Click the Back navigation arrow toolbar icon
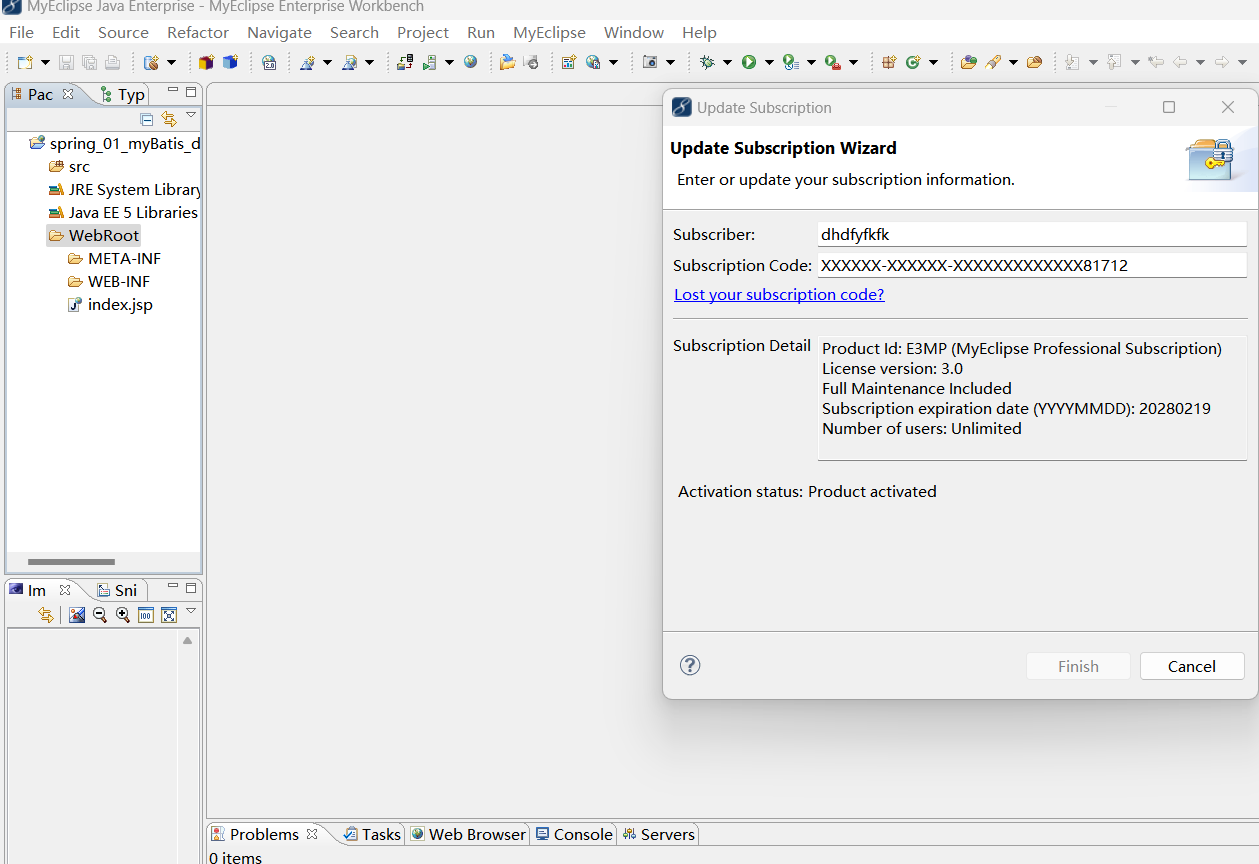Screen dimensions: 1259x864 (x=1180, y=62)
